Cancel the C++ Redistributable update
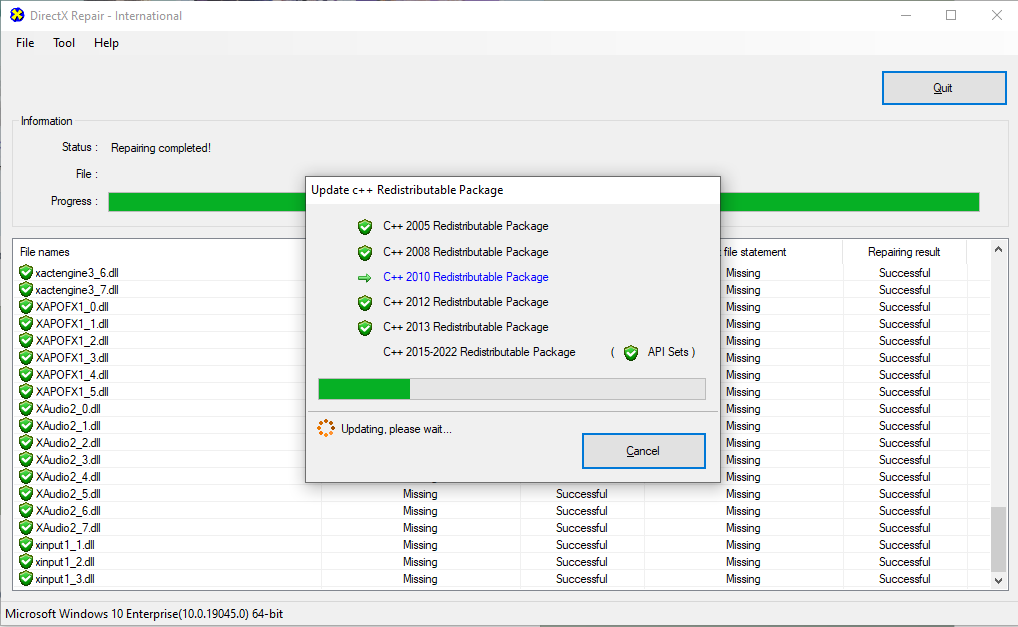This screenshot has height=627, width=1018. (643, 451)
